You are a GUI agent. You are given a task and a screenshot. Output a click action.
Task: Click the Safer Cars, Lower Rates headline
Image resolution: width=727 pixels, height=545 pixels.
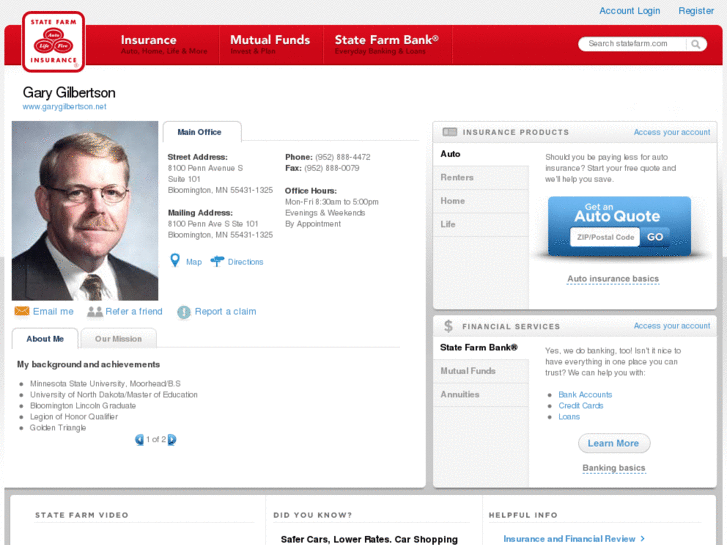point(369,539)
